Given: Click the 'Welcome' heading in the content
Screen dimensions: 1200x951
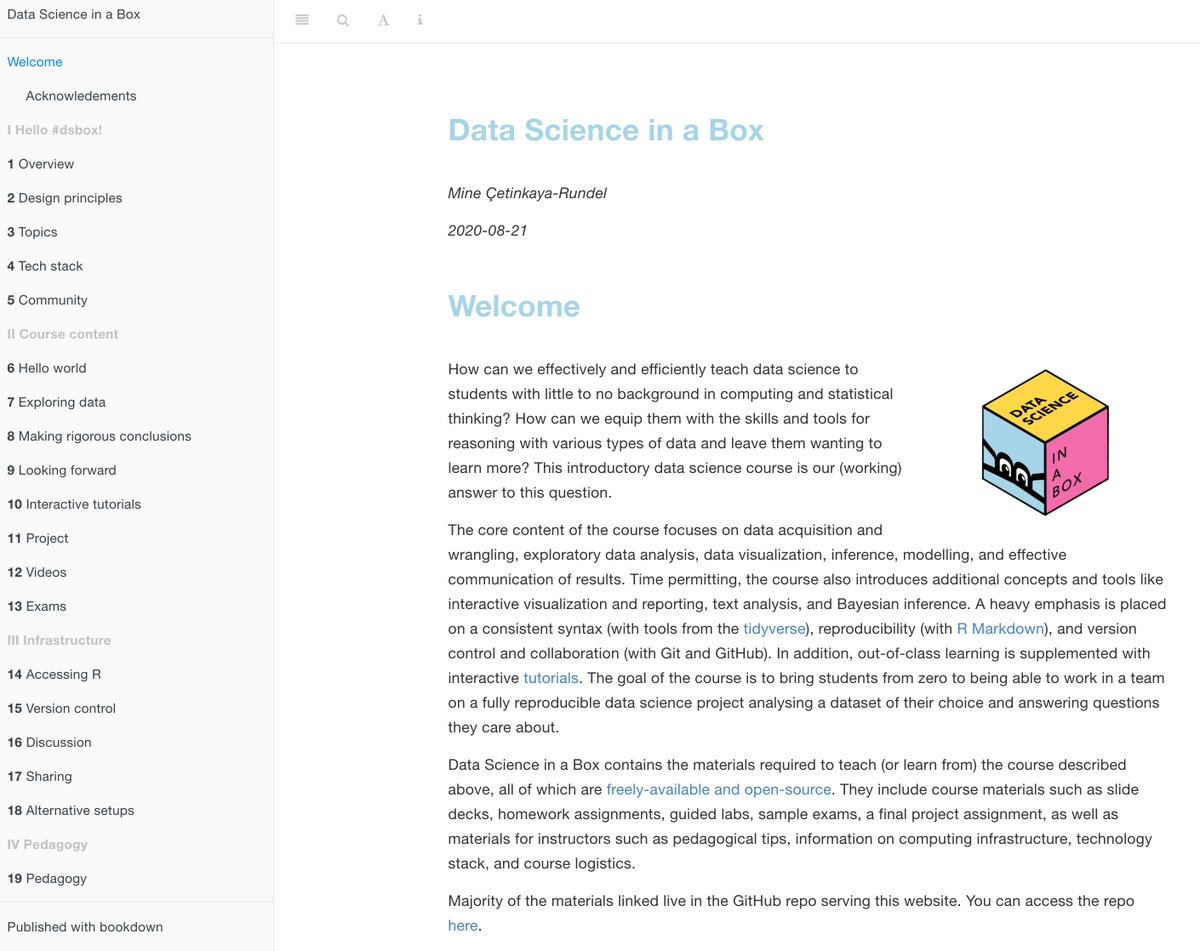Looking at the screenshot, I should tap(514, 306).
